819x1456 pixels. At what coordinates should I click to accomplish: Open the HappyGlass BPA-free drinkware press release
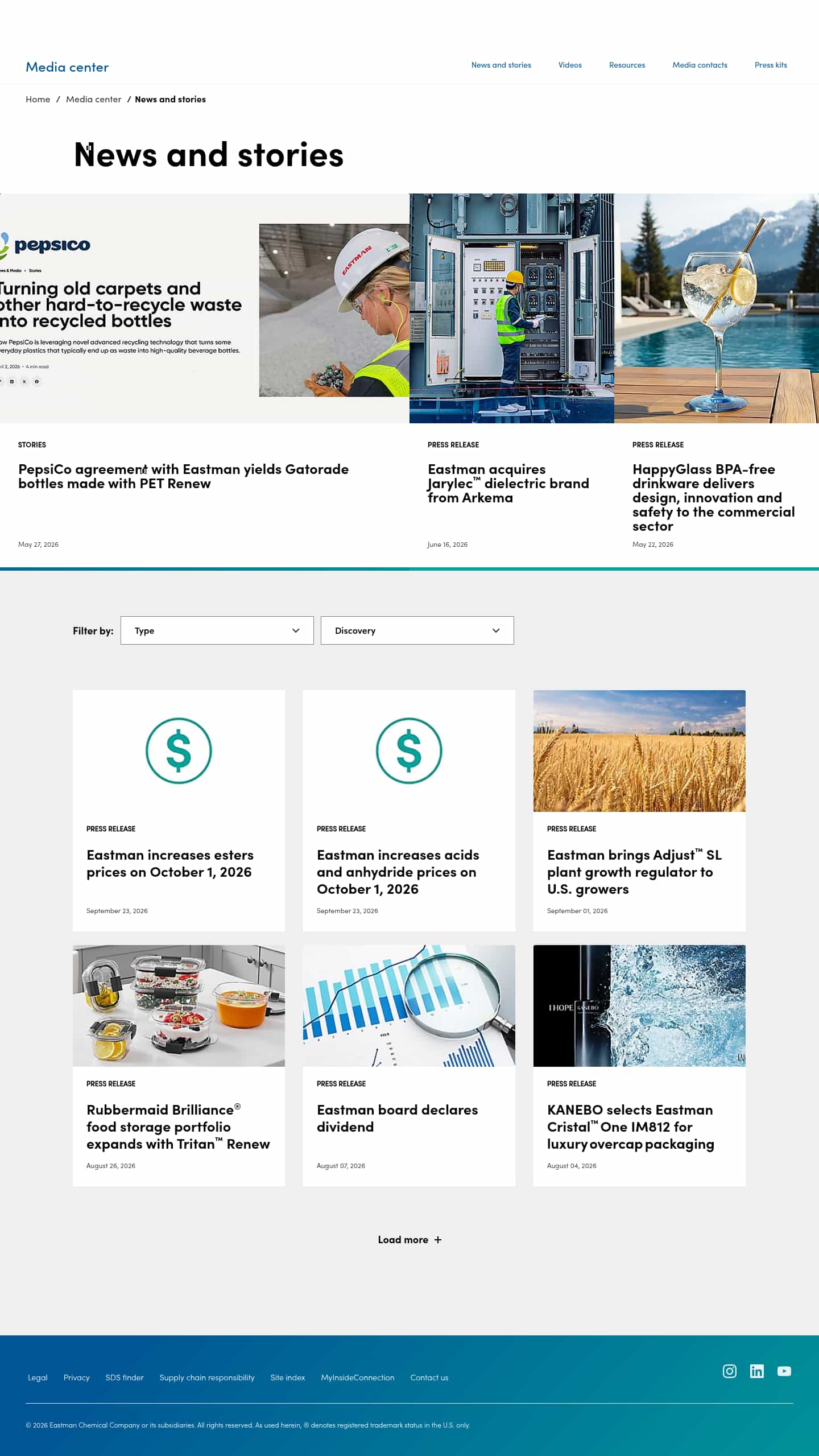click(x=713, y=497)
